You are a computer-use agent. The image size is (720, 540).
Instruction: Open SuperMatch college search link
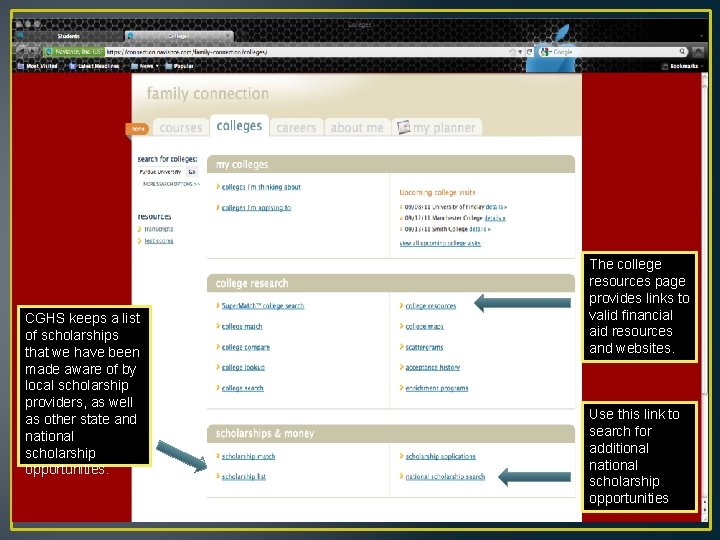pos(263,306)
